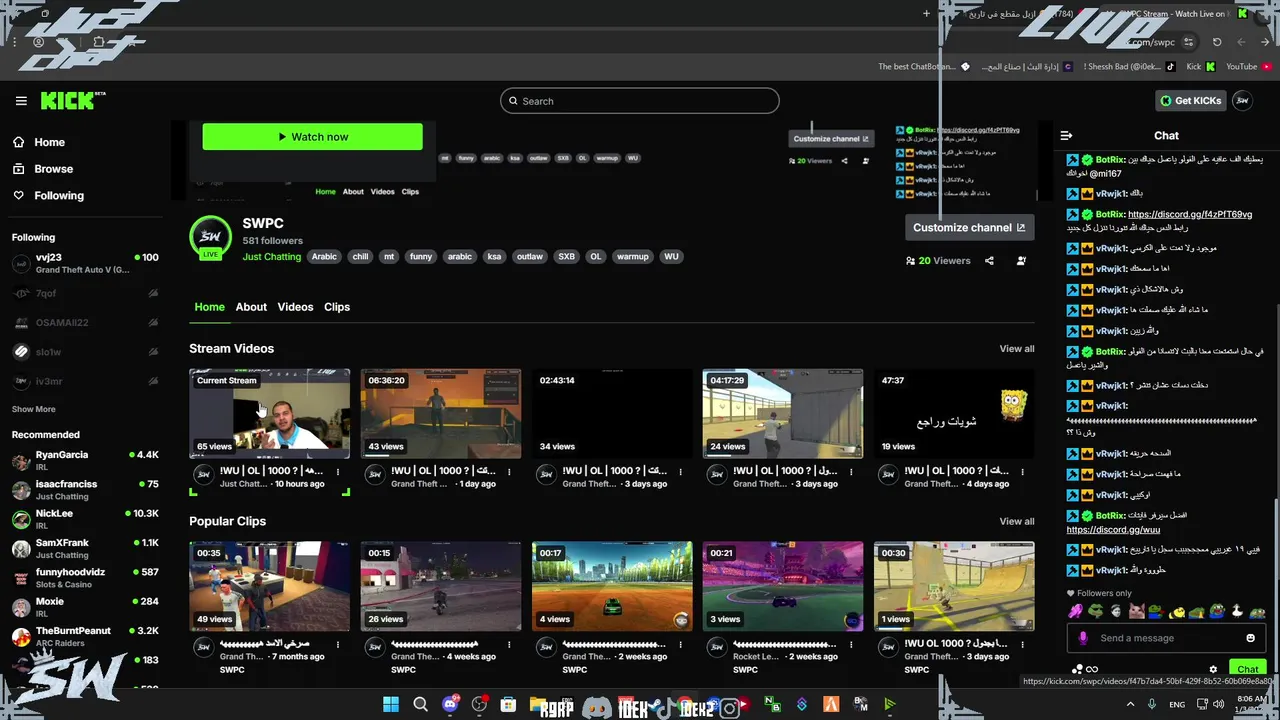The height and width of the screenshot is (720, 1280).
Task: View all Popular Clips
Action: click(x=1017, y=521)
